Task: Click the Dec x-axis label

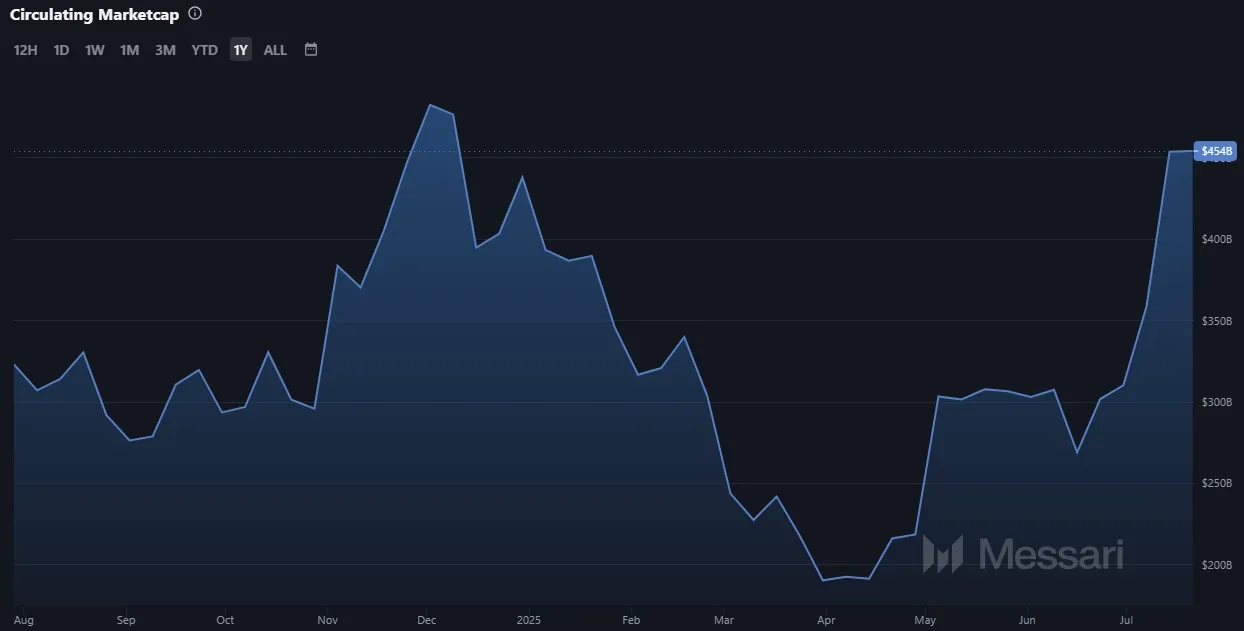Action: [426, 620]
